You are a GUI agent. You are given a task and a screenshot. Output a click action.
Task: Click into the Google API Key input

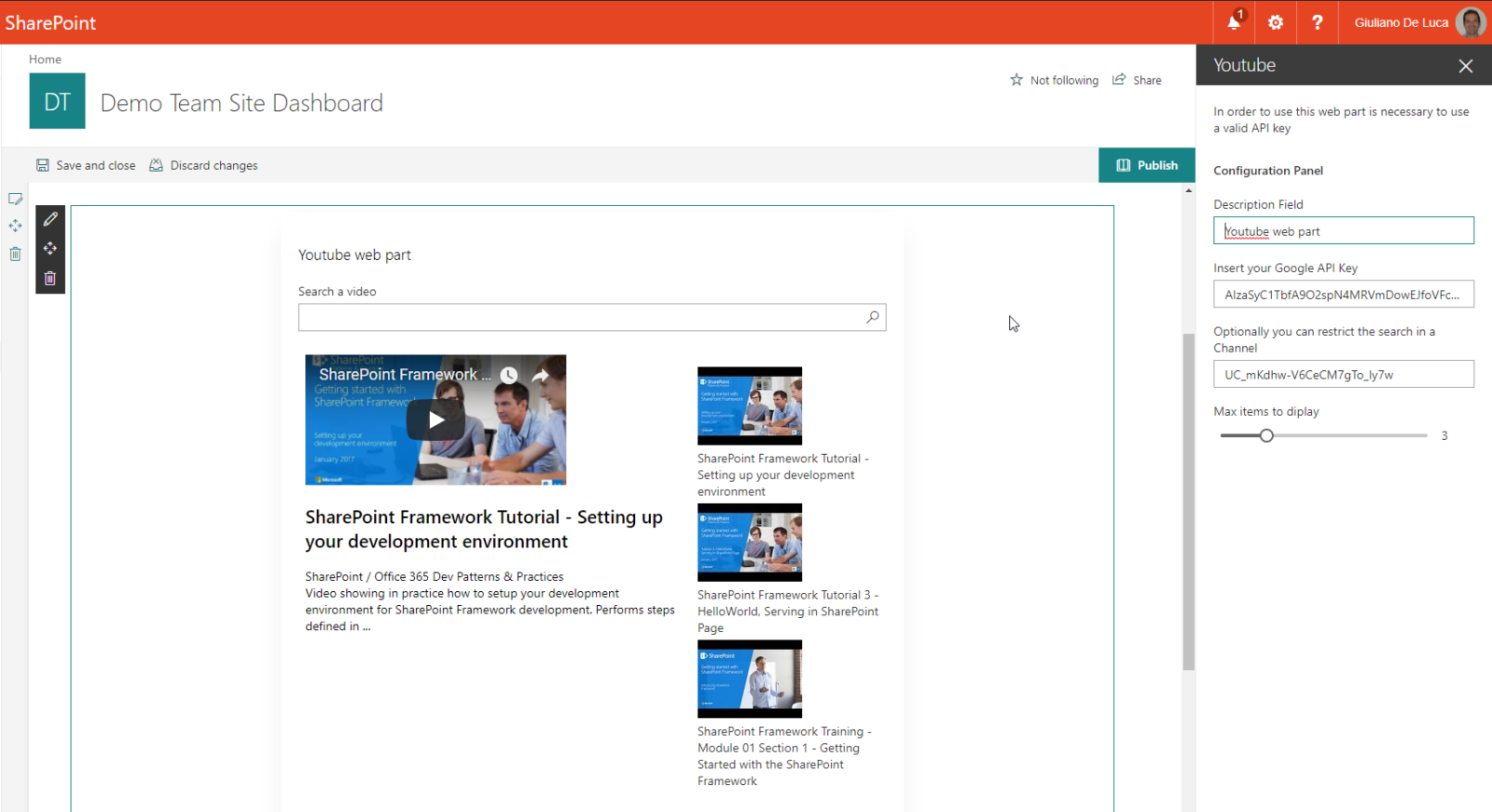[x=1344, y=294]
